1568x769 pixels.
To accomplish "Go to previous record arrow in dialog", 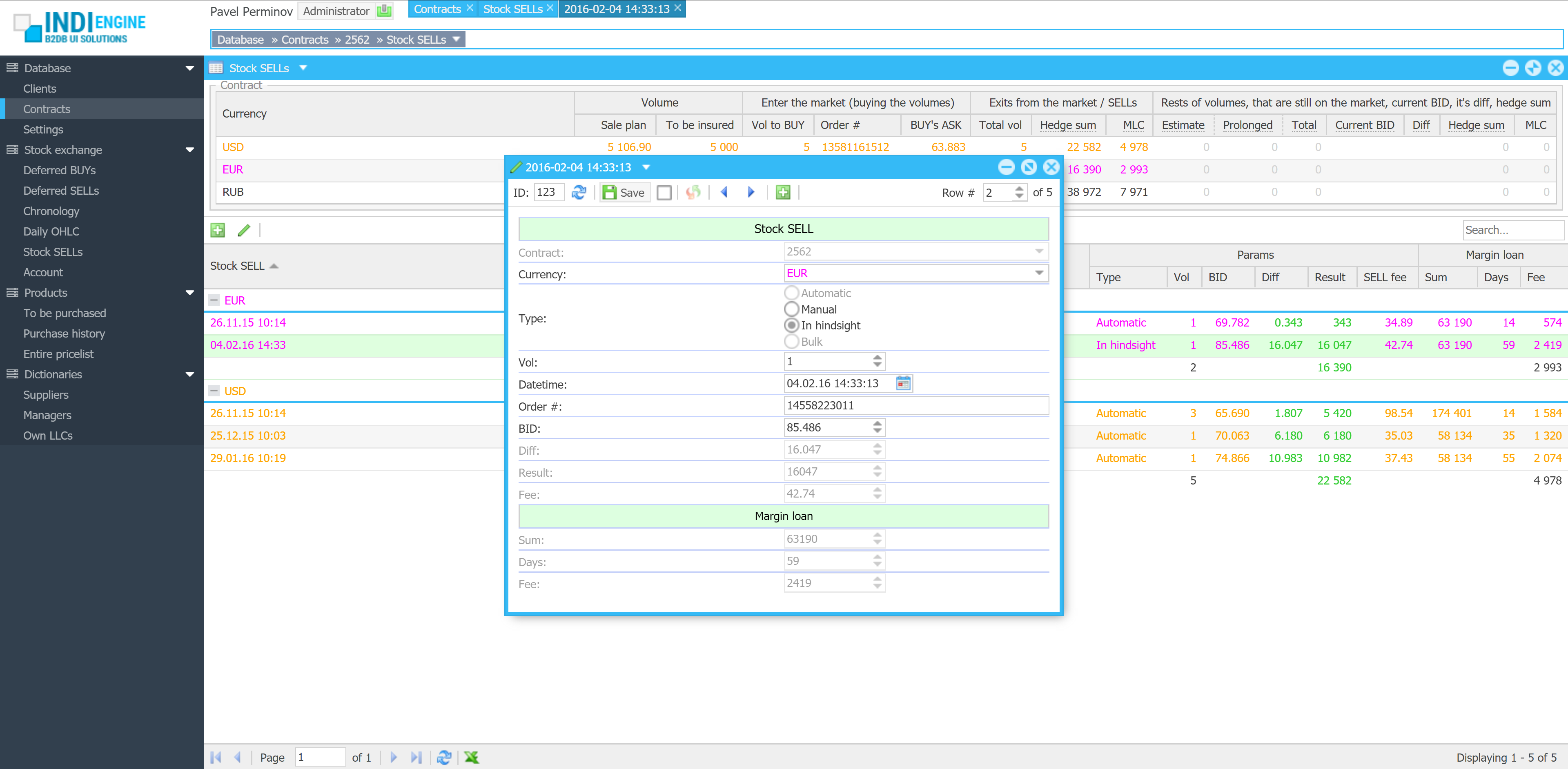I will pos(724,192).
